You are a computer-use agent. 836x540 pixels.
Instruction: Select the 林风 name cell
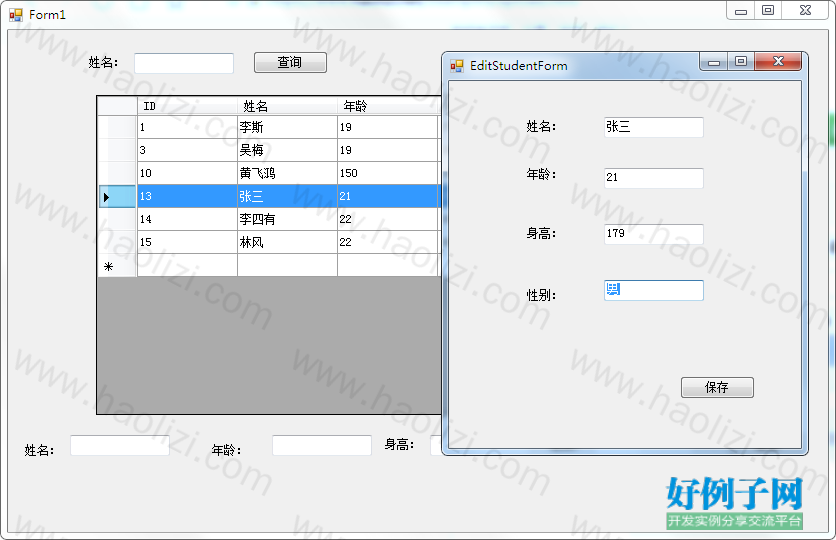(287, 242)
